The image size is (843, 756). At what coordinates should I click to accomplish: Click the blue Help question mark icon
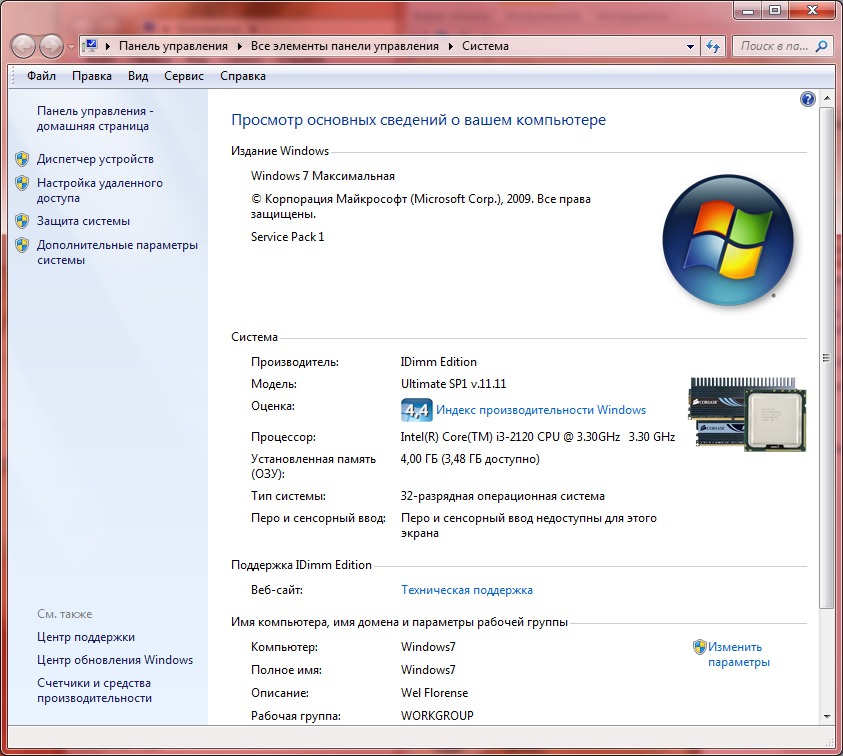coord(808,99)
